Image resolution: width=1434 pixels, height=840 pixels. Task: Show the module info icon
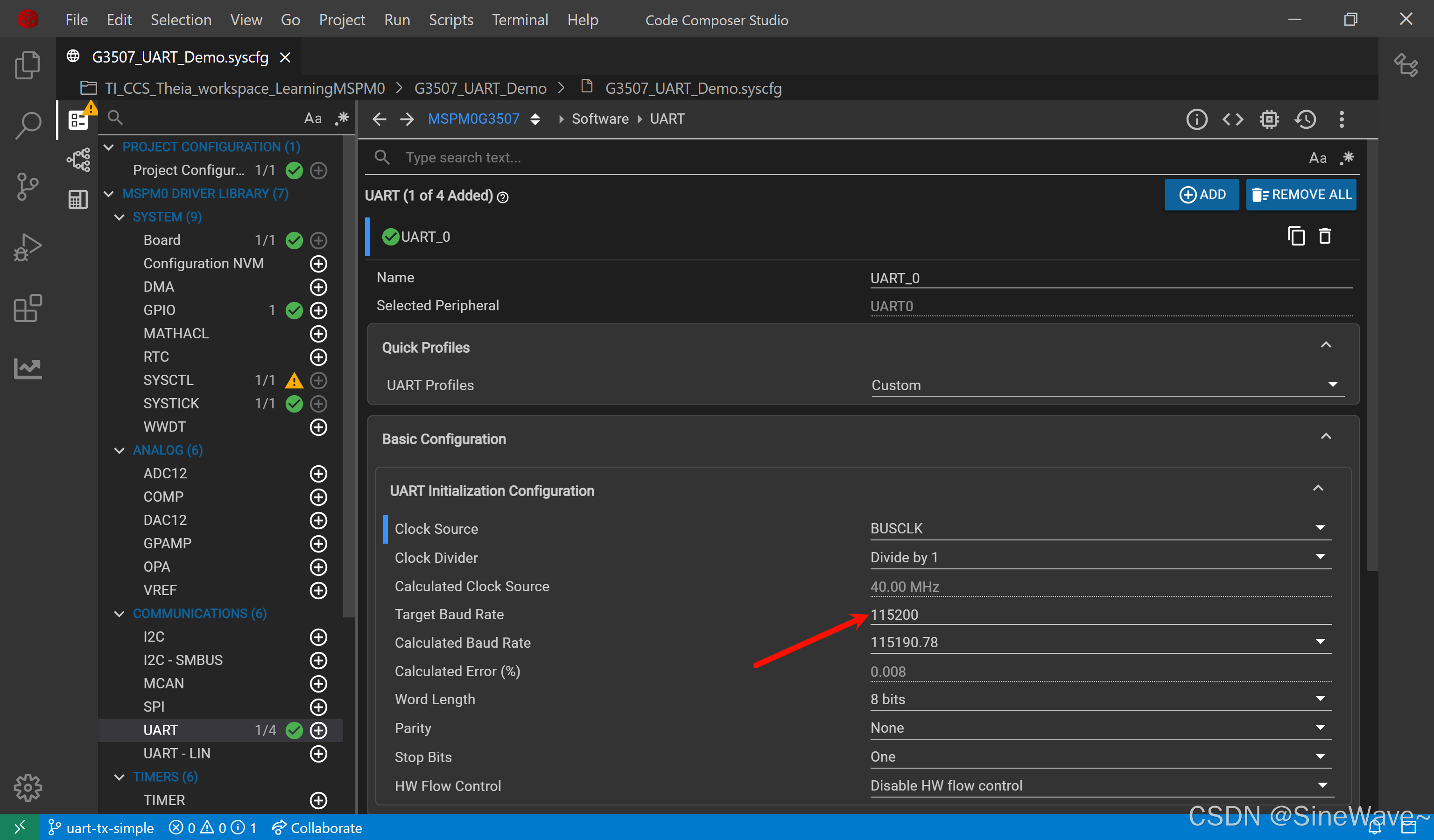[1196, 119]
